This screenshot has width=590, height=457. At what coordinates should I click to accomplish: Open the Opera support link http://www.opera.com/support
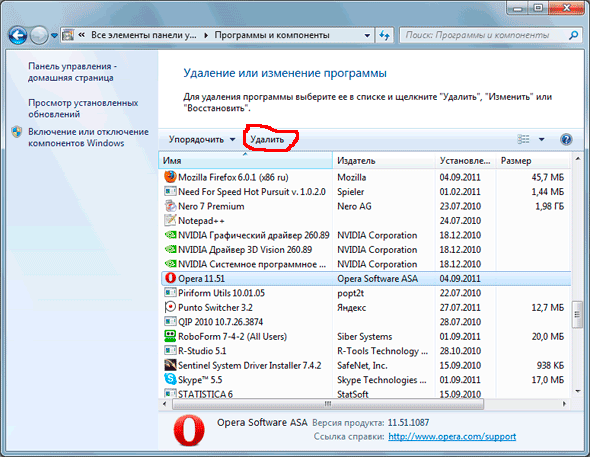click(x=452, y=437)
